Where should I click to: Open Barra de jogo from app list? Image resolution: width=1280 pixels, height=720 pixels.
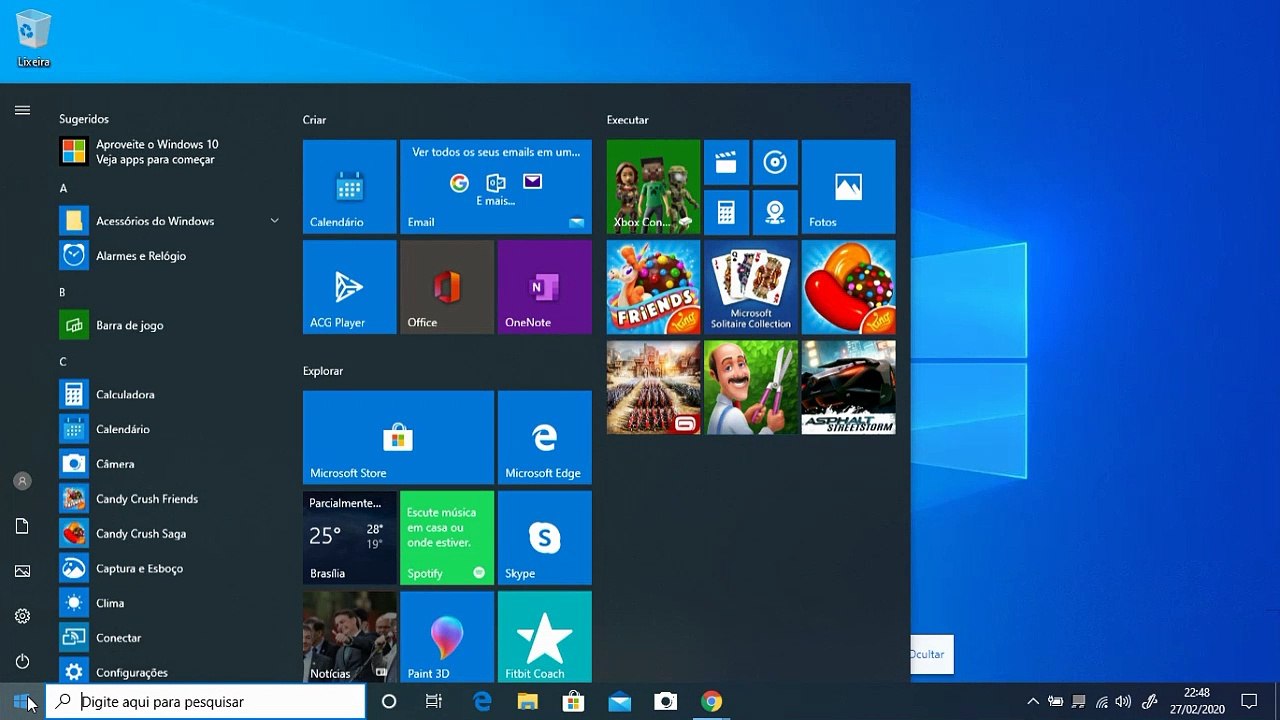coord(170,325)
